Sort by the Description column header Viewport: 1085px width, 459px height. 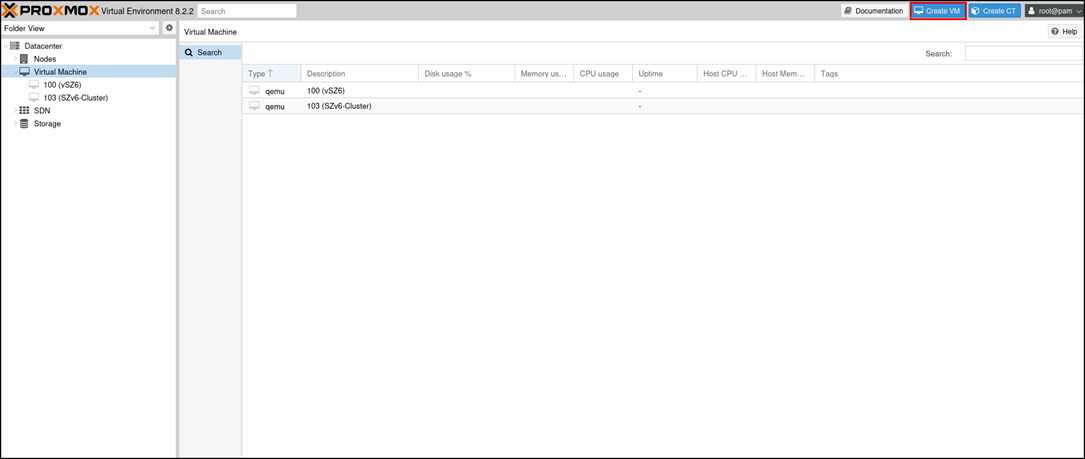pos(359,74)
